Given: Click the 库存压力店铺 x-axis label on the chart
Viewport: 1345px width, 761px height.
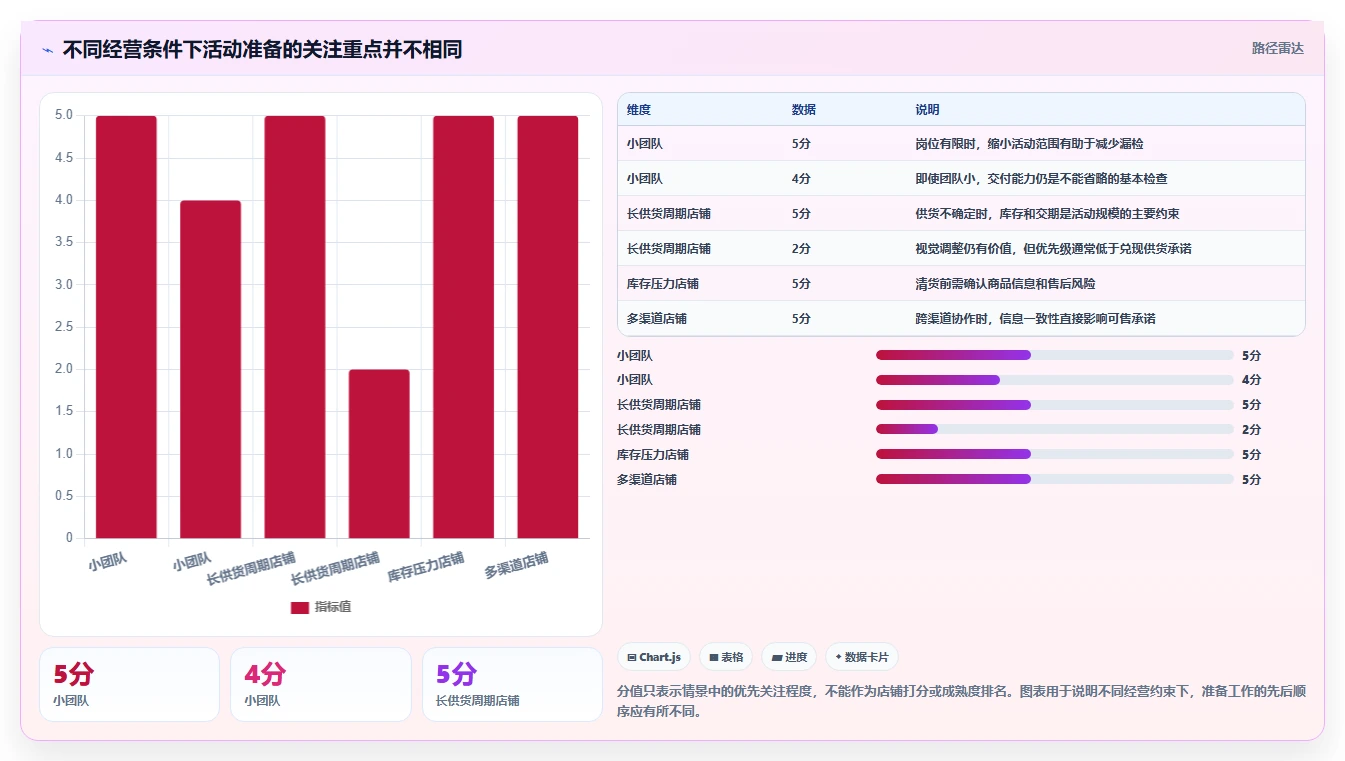Looking at the screenshot, I should point(426,567).
